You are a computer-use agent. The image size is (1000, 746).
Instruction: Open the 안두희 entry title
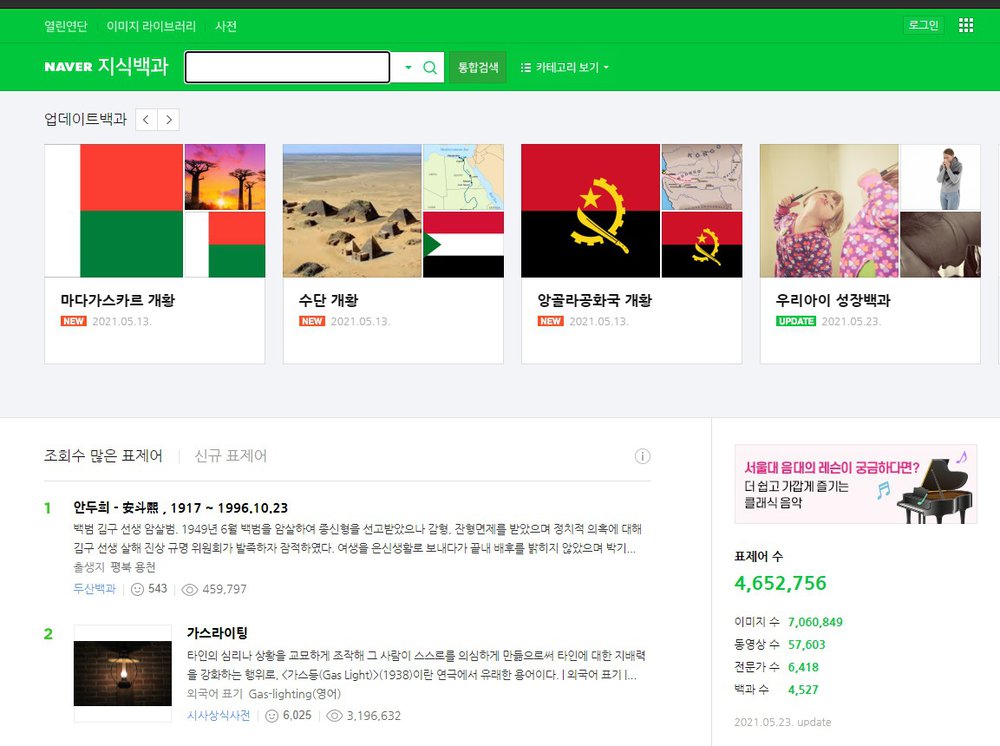pos(180,508)
